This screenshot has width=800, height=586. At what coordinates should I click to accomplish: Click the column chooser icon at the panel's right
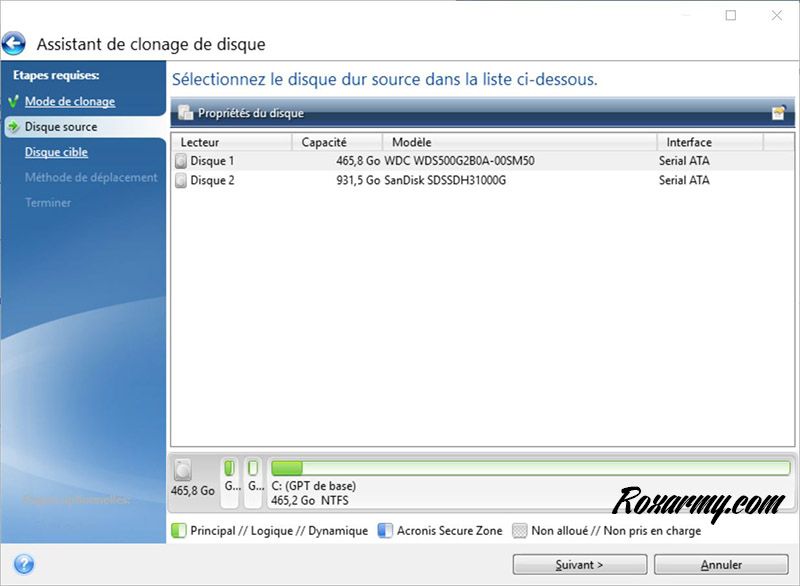[x=778, y=113]
